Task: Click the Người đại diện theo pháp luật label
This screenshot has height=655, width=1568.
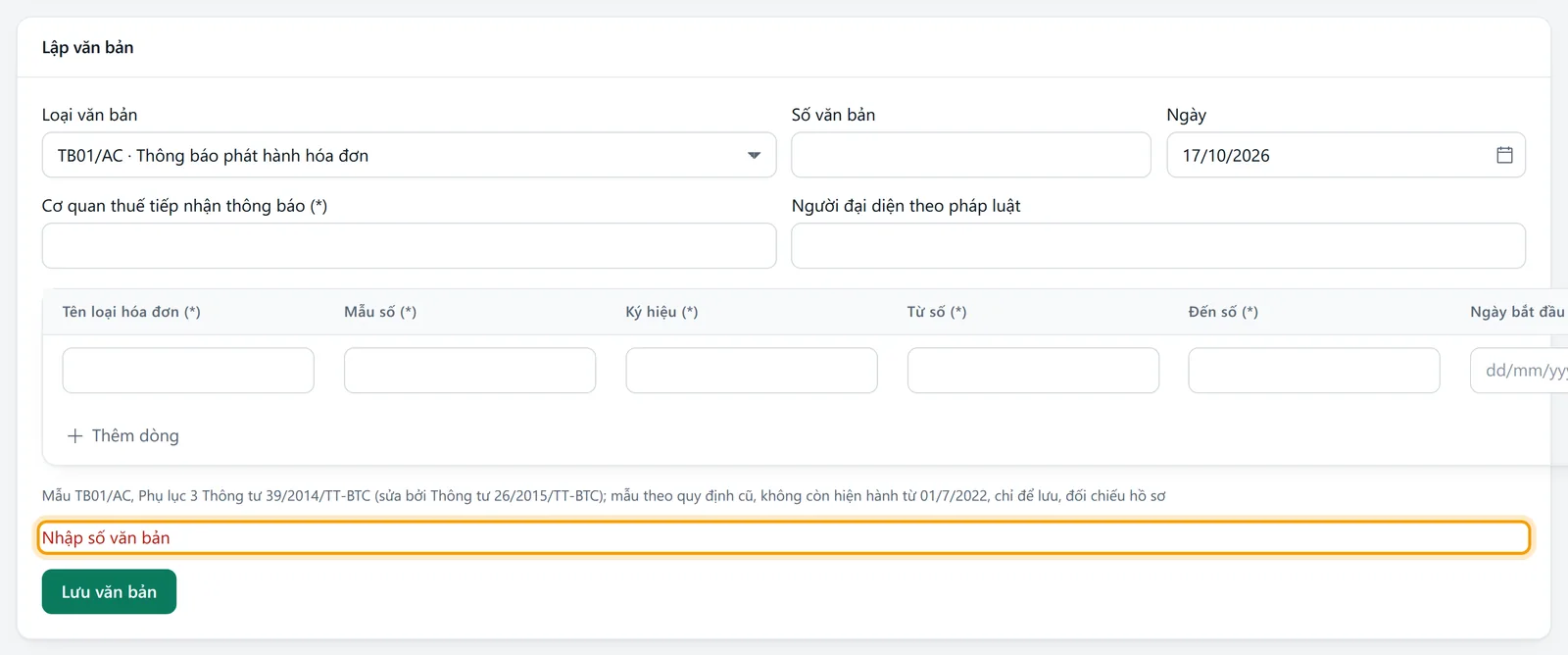Action: tap(906, 206)
